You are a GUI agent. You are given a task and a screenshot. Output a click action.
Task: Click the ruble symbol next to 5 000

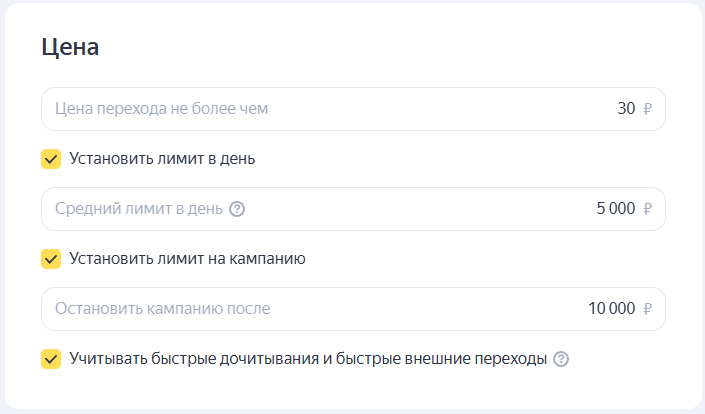(648, 209)
